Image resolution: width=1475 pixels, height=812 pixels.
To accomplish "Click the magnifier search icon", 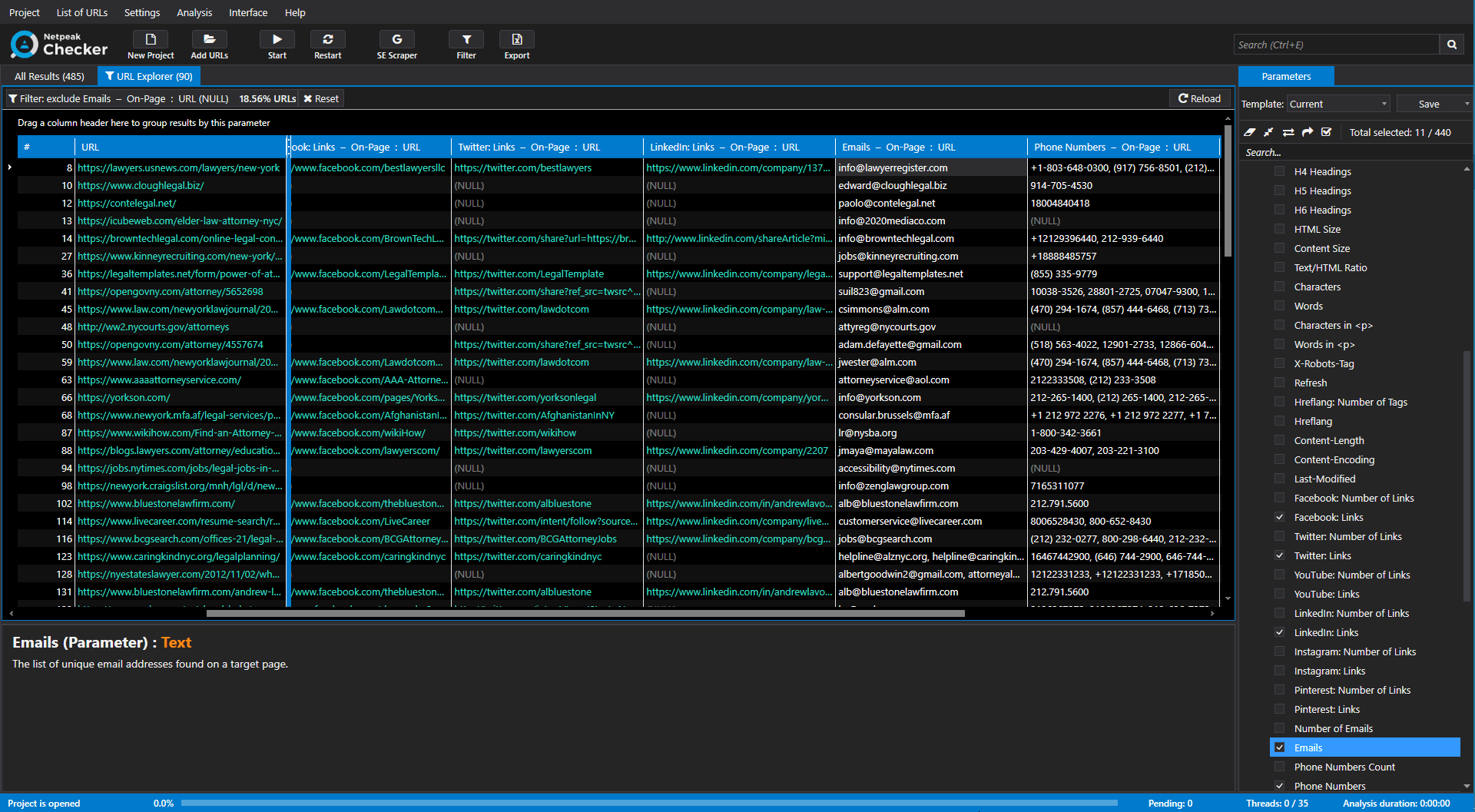I will coord(1452,45).
